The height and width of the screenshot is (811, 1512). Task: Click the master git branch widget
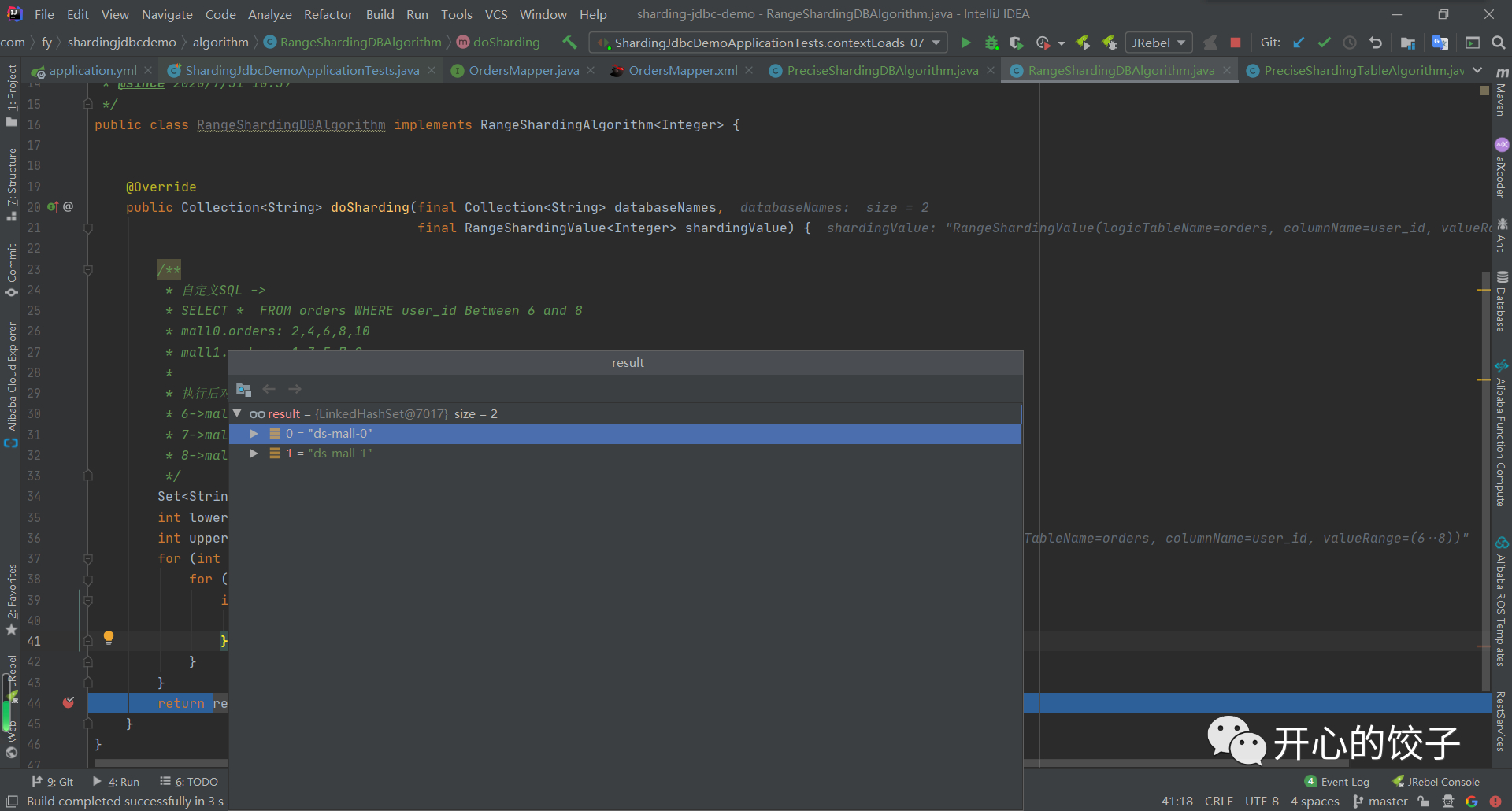(1381, 802)
